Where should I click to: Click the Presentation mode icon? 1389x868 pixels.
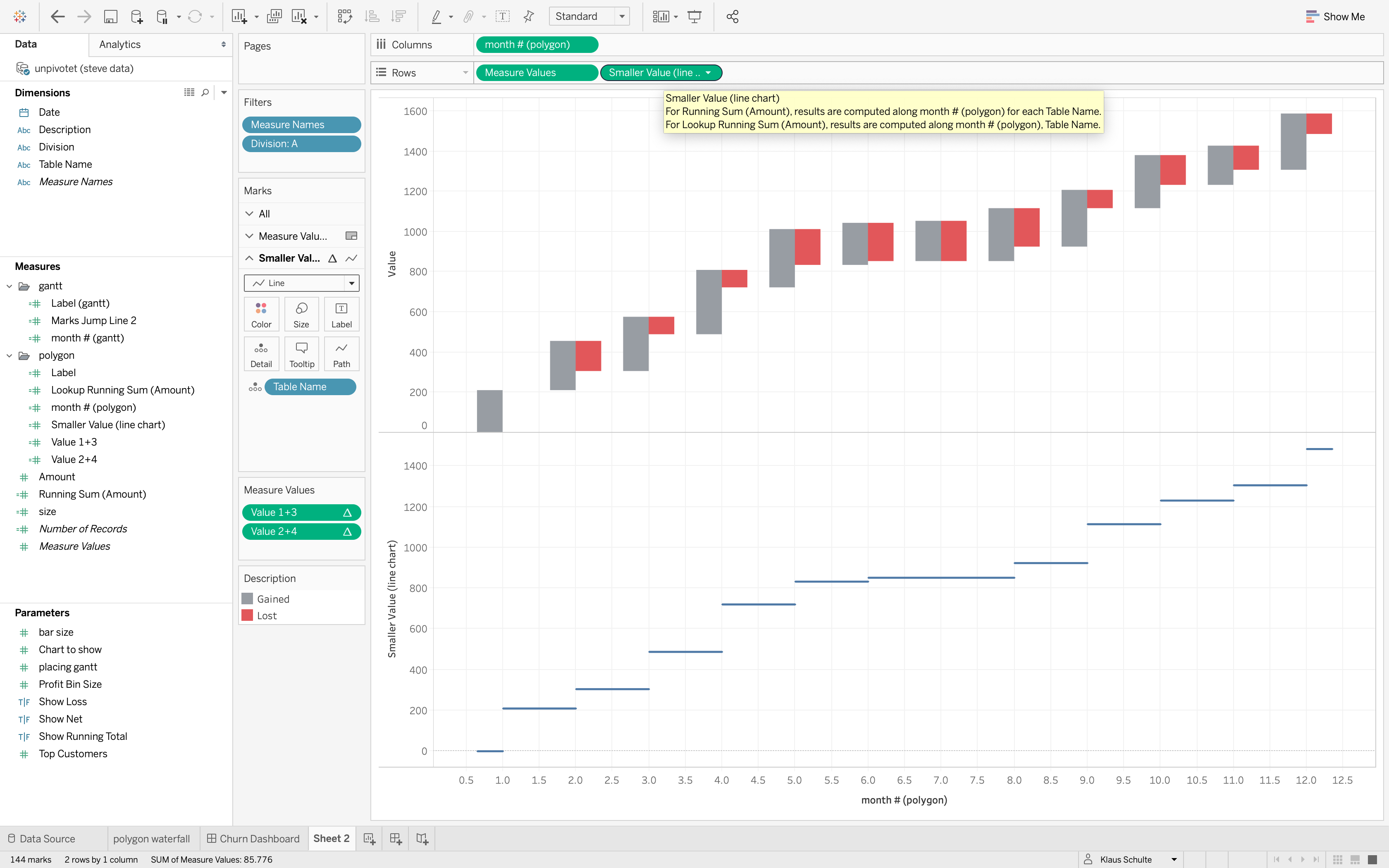coord(694,17)
